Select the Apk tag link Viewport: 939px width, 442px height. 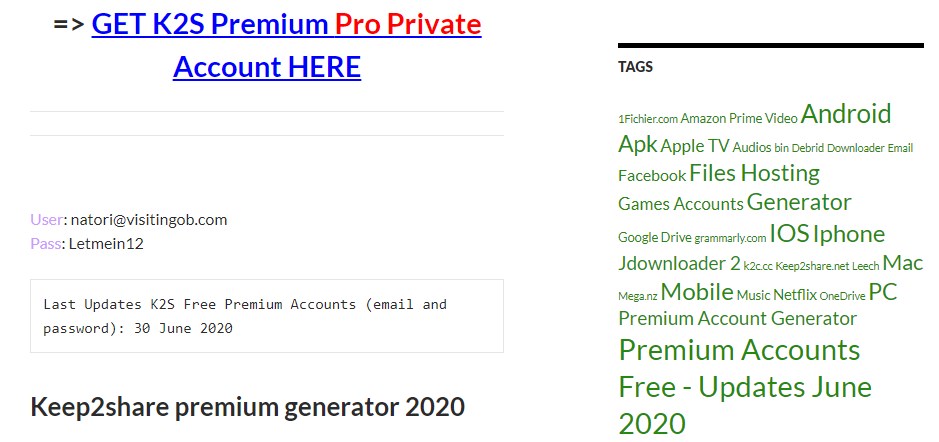point(638,144)
